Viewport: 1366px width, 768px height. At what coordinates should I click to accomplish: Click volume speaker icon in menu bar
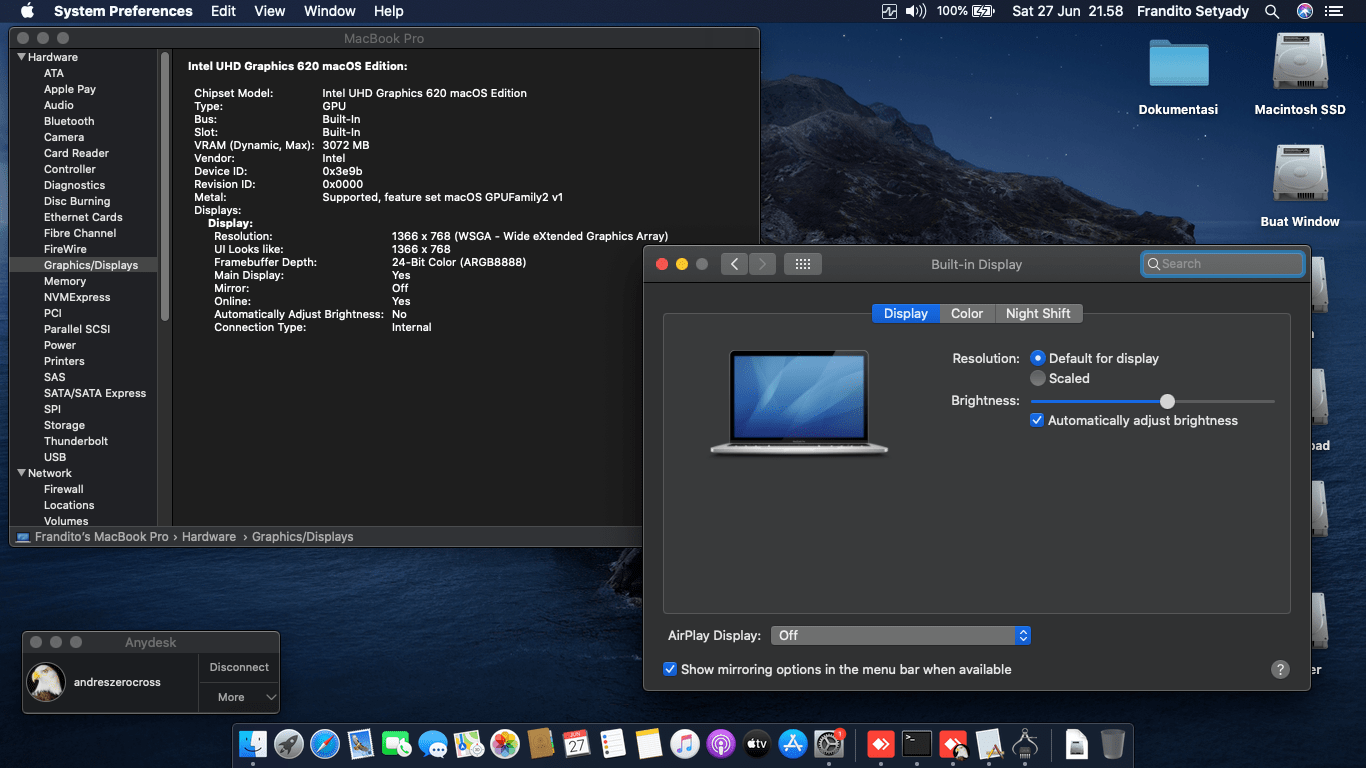[x=916, y=11]
